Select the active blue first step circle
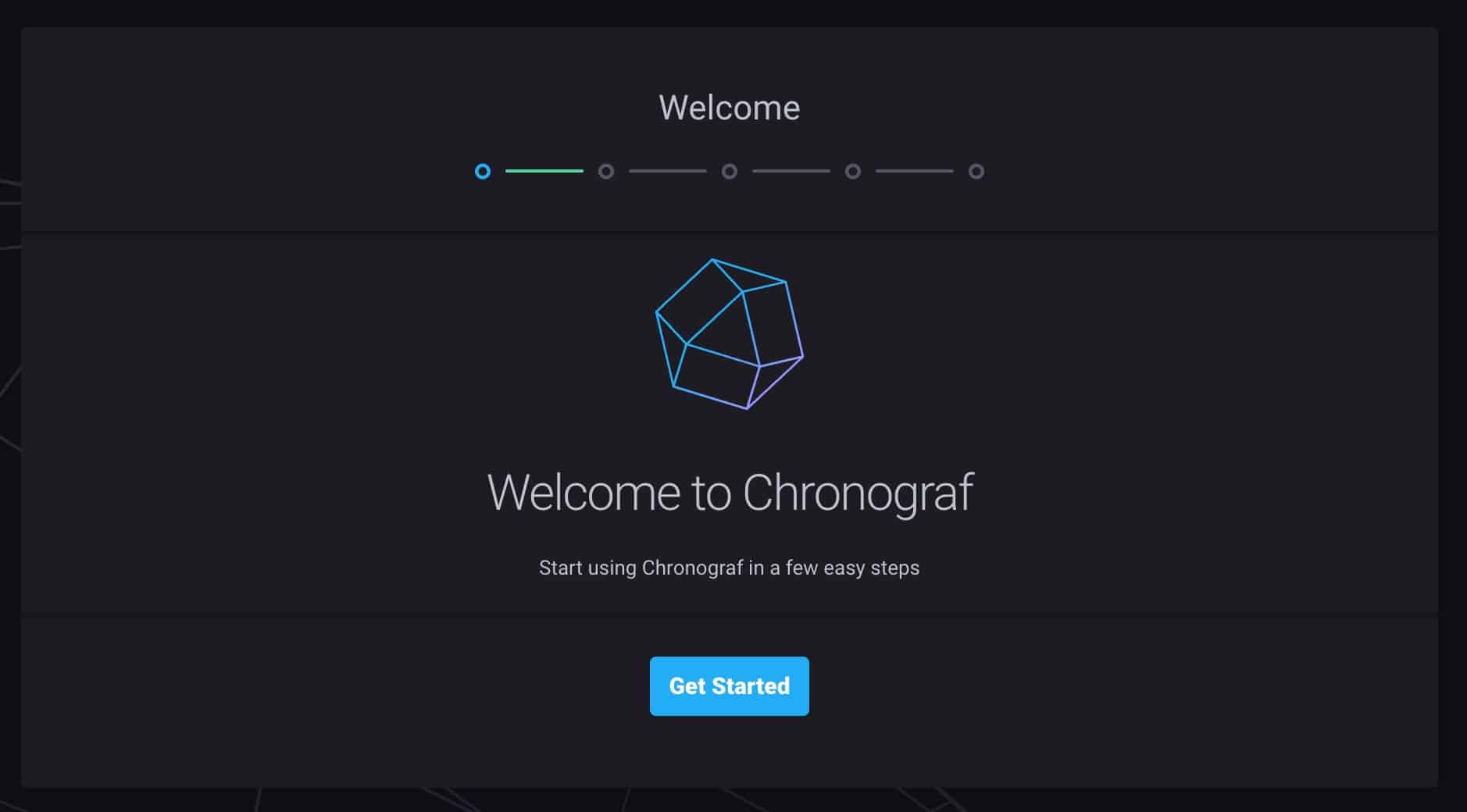 pyautogui.click(x=483, y=171)
